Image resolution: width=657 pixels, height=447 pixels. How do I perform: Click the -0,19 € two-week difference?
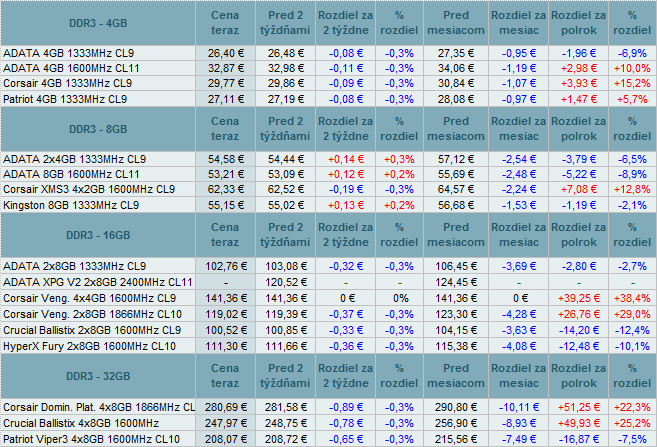point(346,189)
